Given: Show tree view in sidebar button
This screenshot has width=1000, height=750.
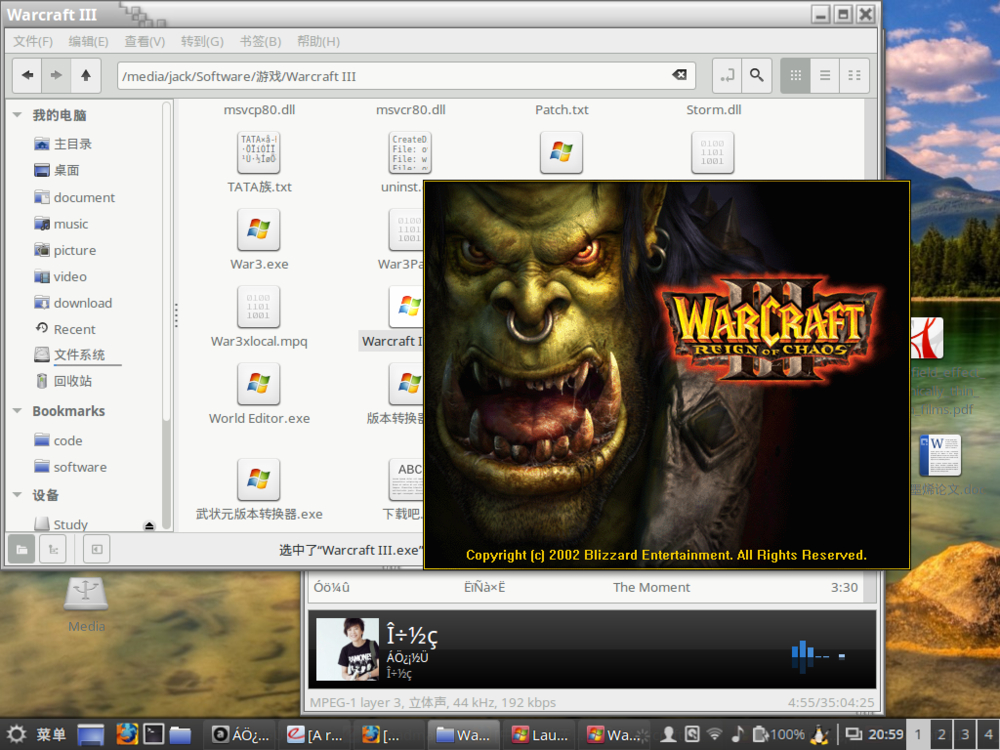Looking at the screenshot, I should [x=53, y=549].
